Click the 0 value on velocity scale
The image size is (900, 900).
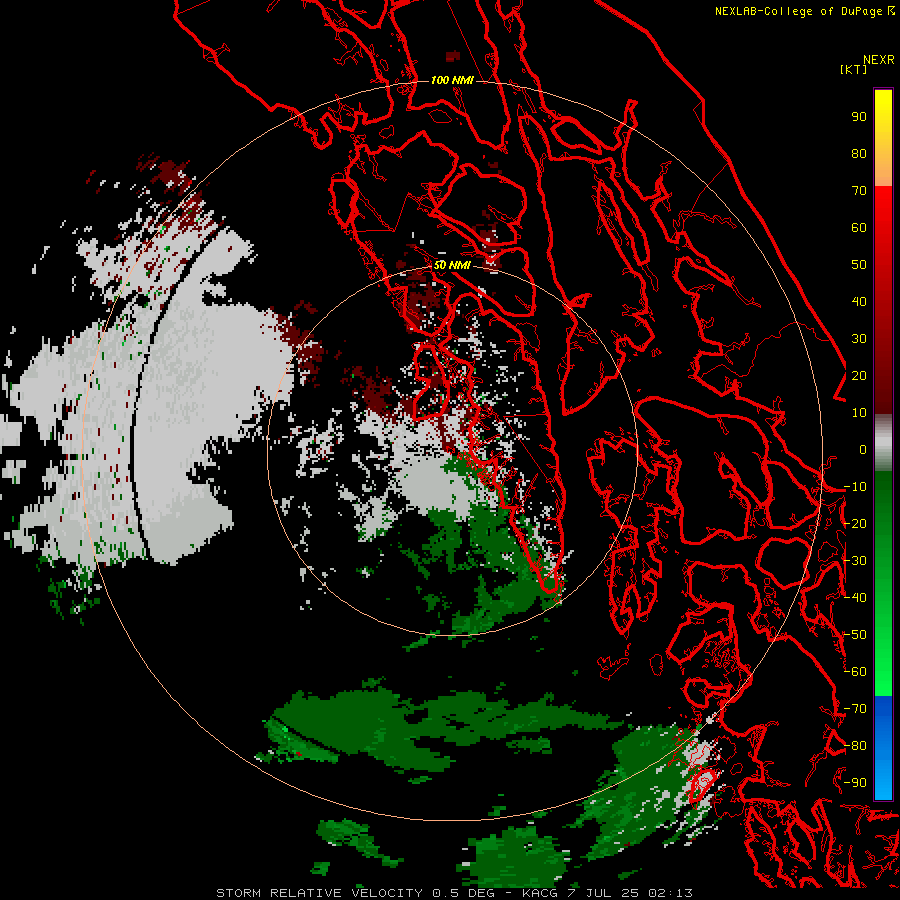(x=863, y=449)
